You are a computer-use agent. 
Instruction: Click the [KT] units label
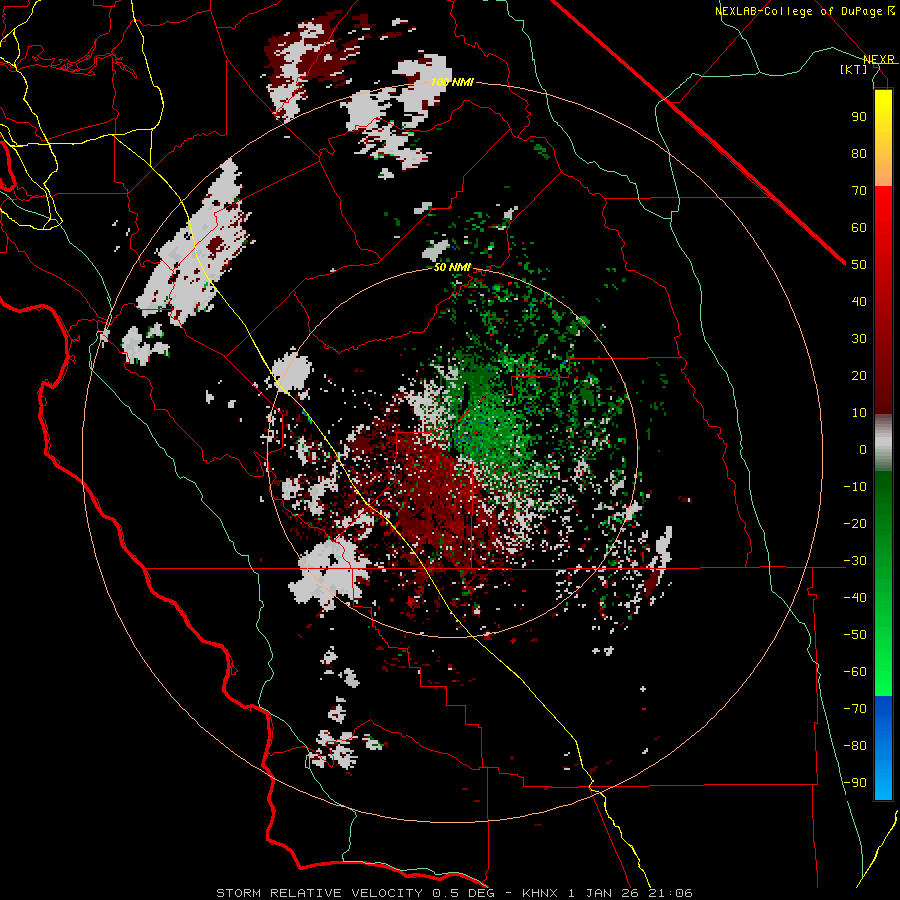tap(853, 69)
